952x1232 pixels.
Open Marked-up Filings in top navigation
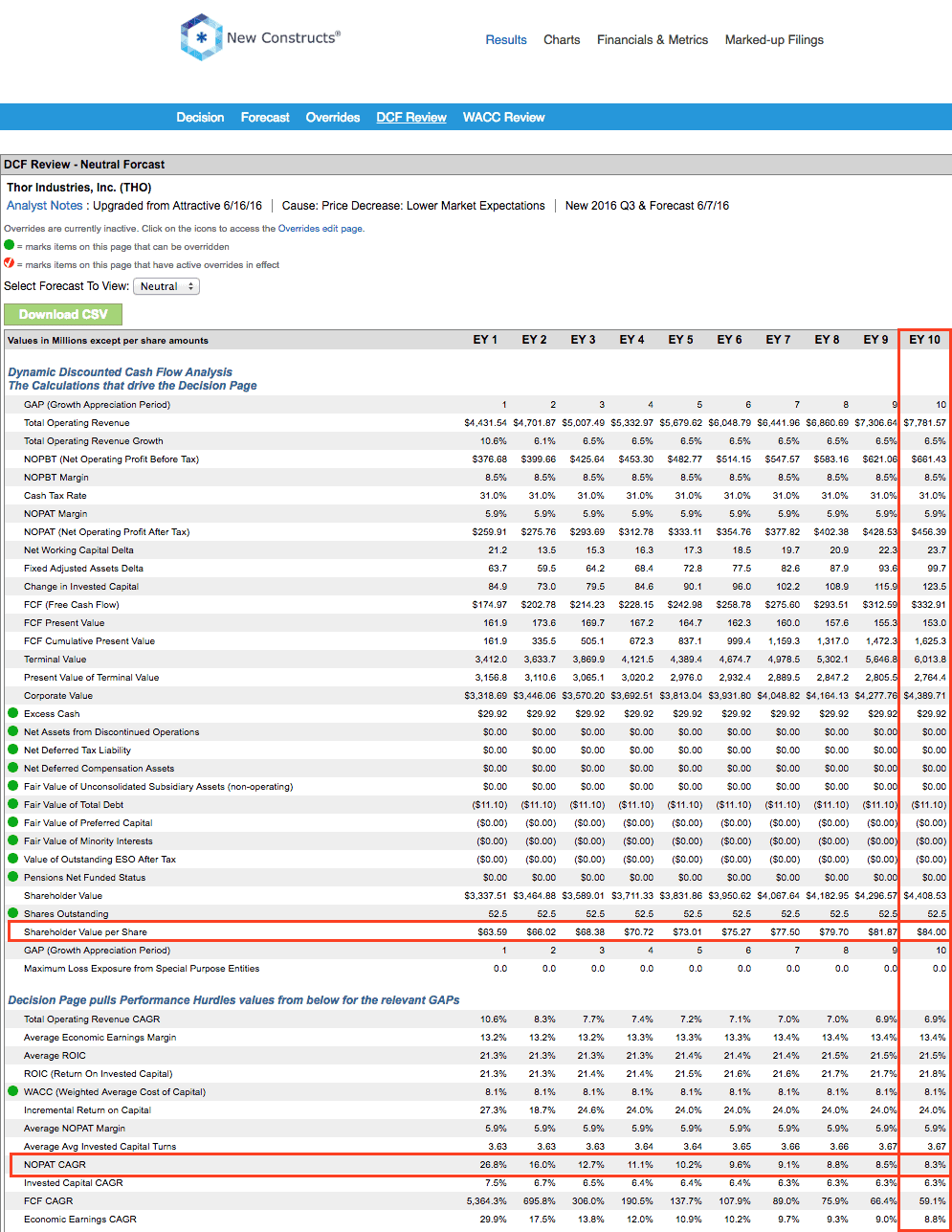pyautogui.click(x=774, y=40)
